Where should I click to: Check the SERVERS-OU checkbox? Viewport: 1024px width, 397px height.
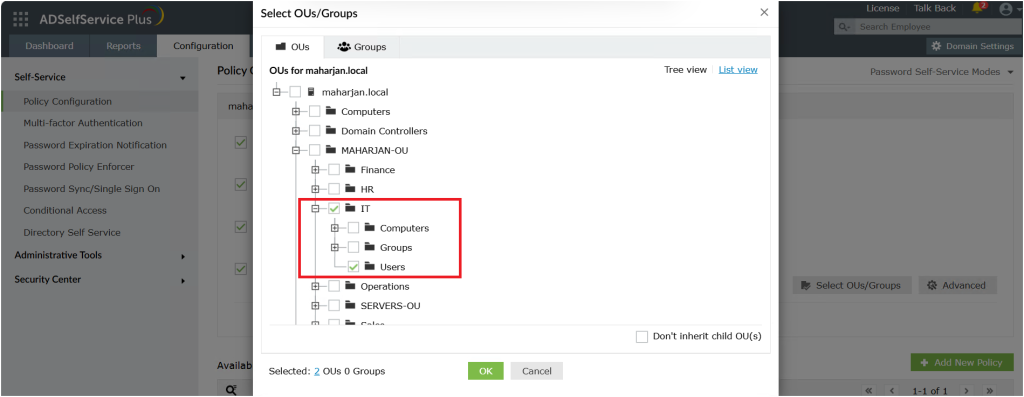tap(334, 306)
